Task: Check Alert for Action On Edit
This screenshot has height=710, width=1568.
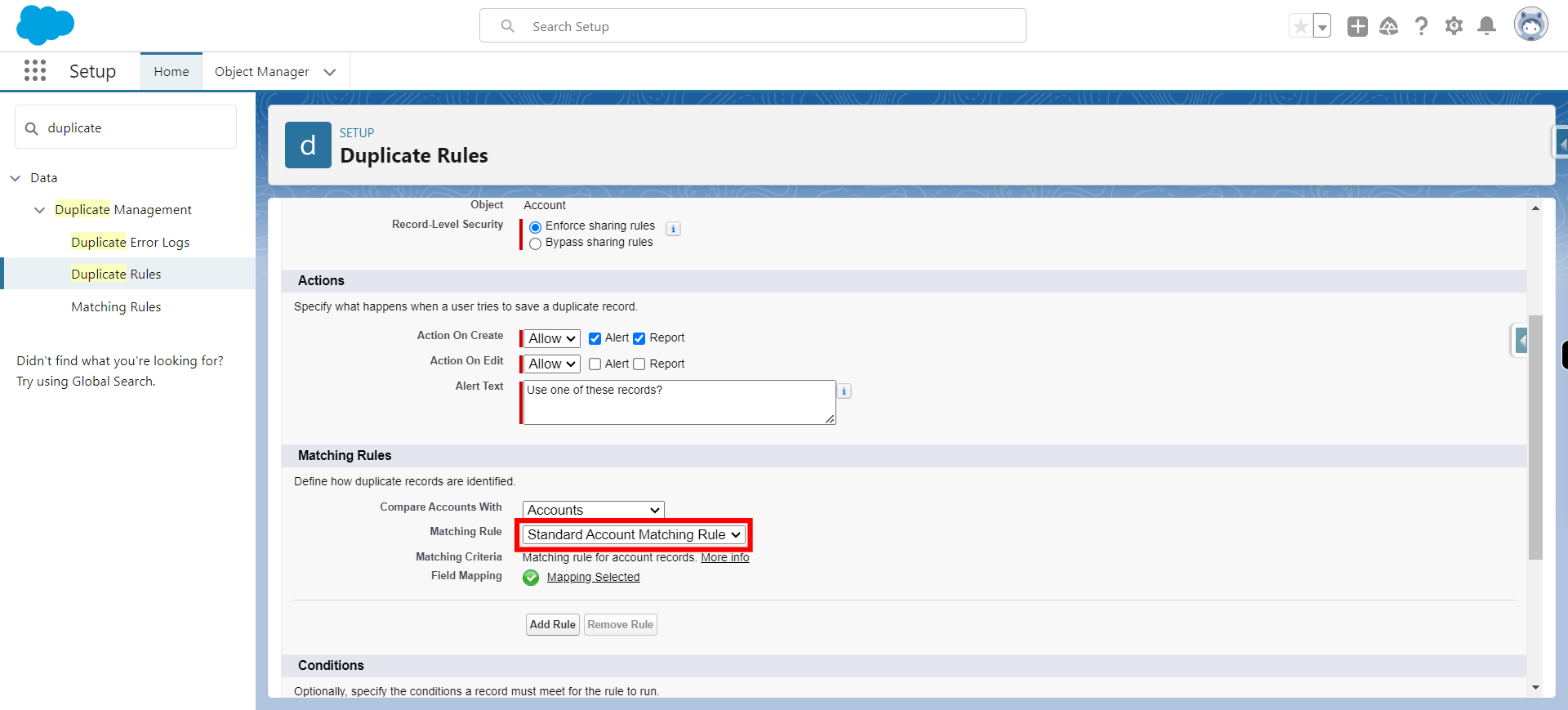Action: pyautogui.click(x=595, y=364)
